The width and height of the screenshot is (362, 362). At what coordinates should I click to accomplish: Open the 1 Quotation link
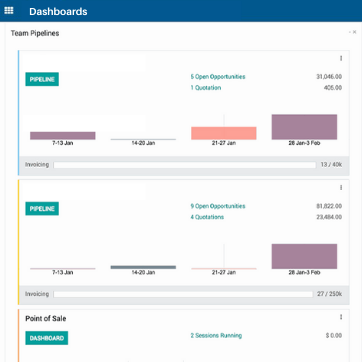[206, 88]
